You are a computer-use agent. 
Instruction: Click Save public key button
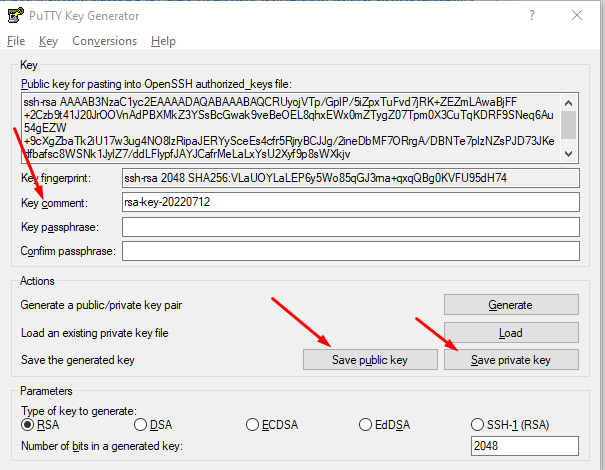pyautogui.click(x=370, y=360)
